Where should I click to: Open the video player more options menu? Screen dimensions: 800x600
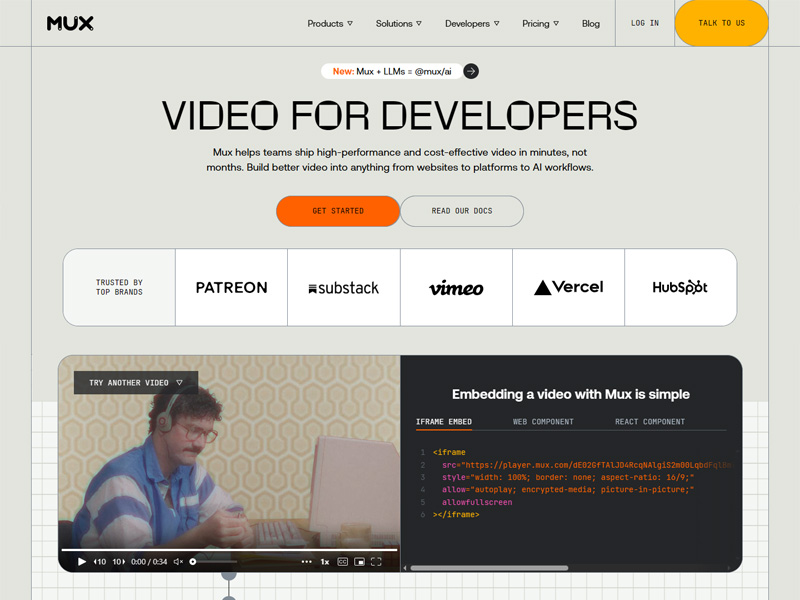click(x=306, y=562)
